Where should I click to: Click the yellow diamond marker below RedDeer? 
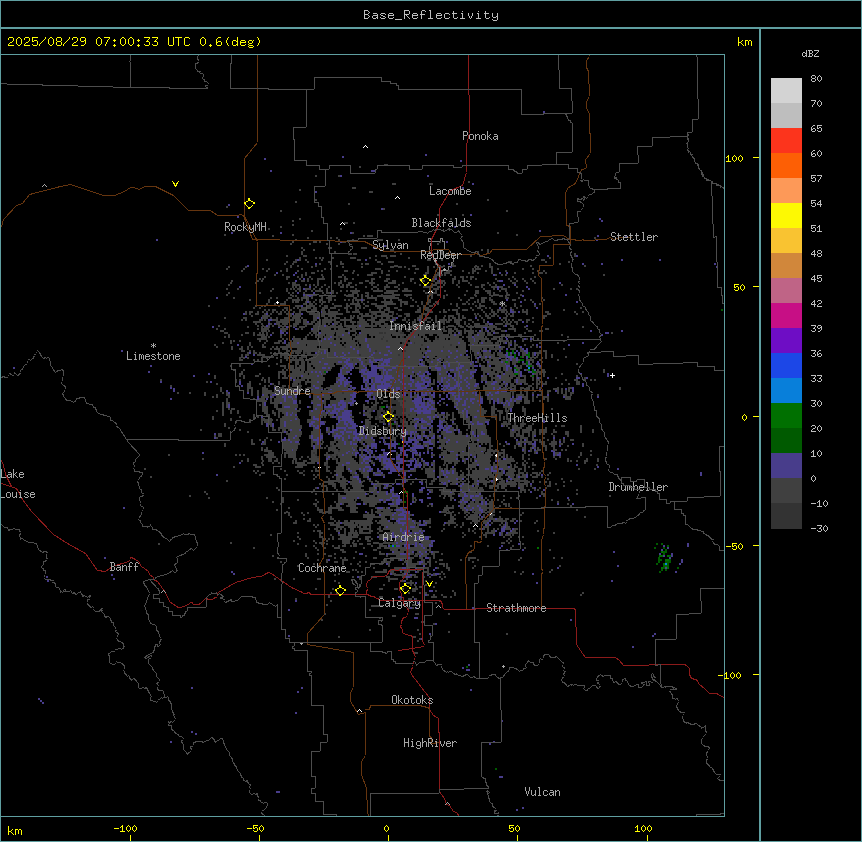(x=426, y=281)
